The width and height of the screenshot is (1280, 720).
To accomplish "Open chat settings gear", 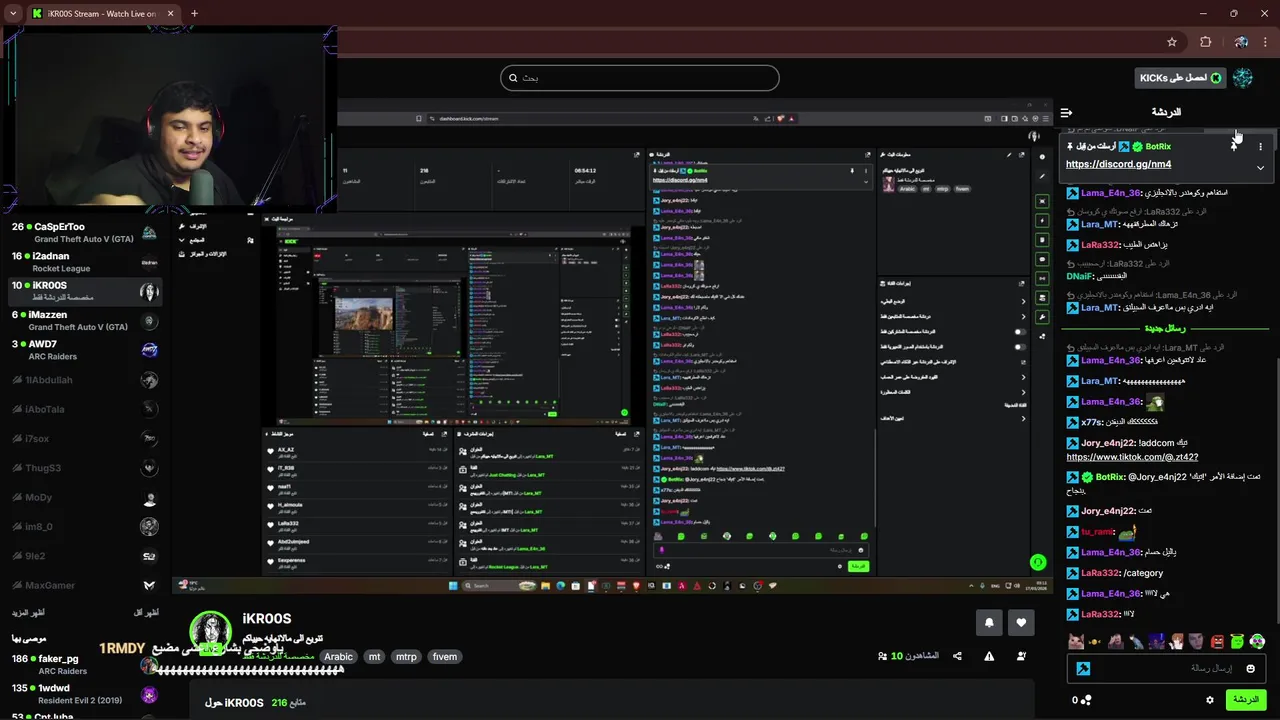I will coord(1209,700).
